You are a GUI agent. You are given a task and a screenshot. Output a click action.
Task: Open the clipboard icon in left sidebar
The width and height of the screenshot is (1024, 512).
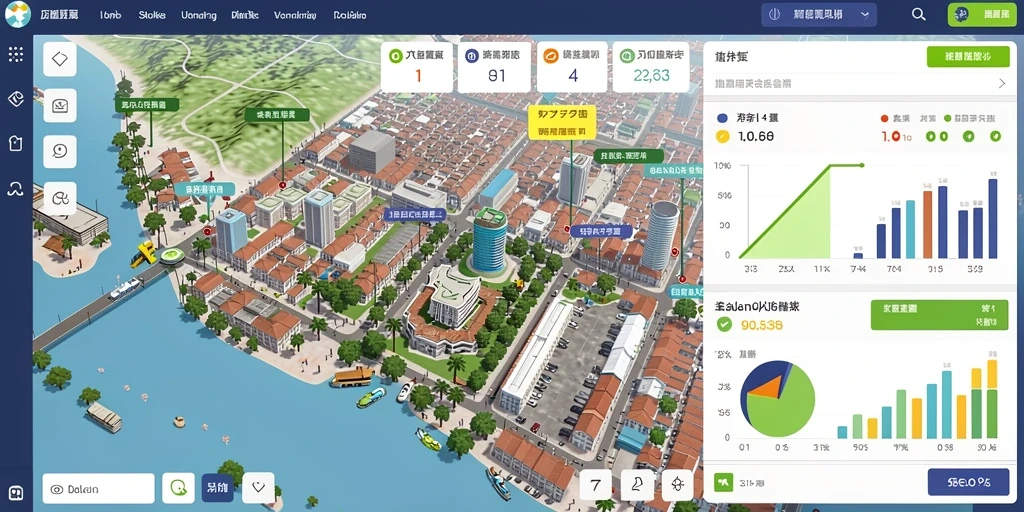(x=16, y=144)
